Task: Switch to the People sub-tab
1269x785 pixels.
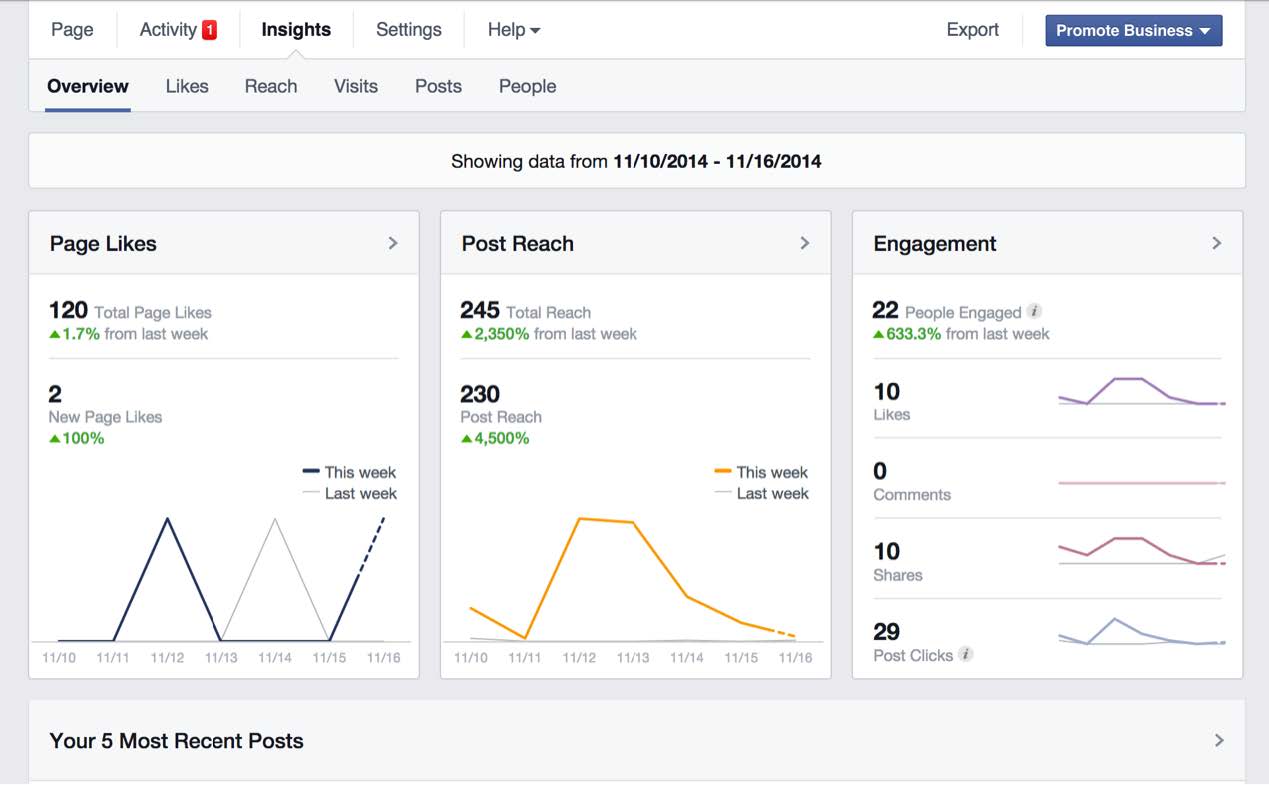Action: 527,86
